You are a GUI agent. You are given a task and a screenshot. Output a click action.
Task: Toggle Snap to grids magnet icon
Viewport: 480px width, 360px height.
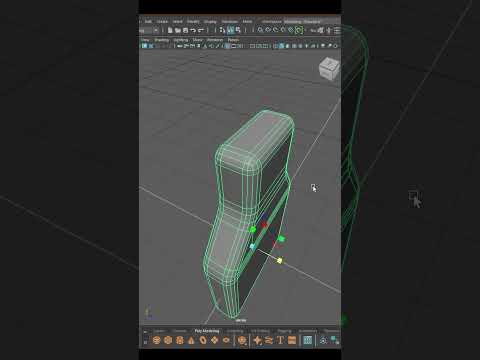click(260, 30)
